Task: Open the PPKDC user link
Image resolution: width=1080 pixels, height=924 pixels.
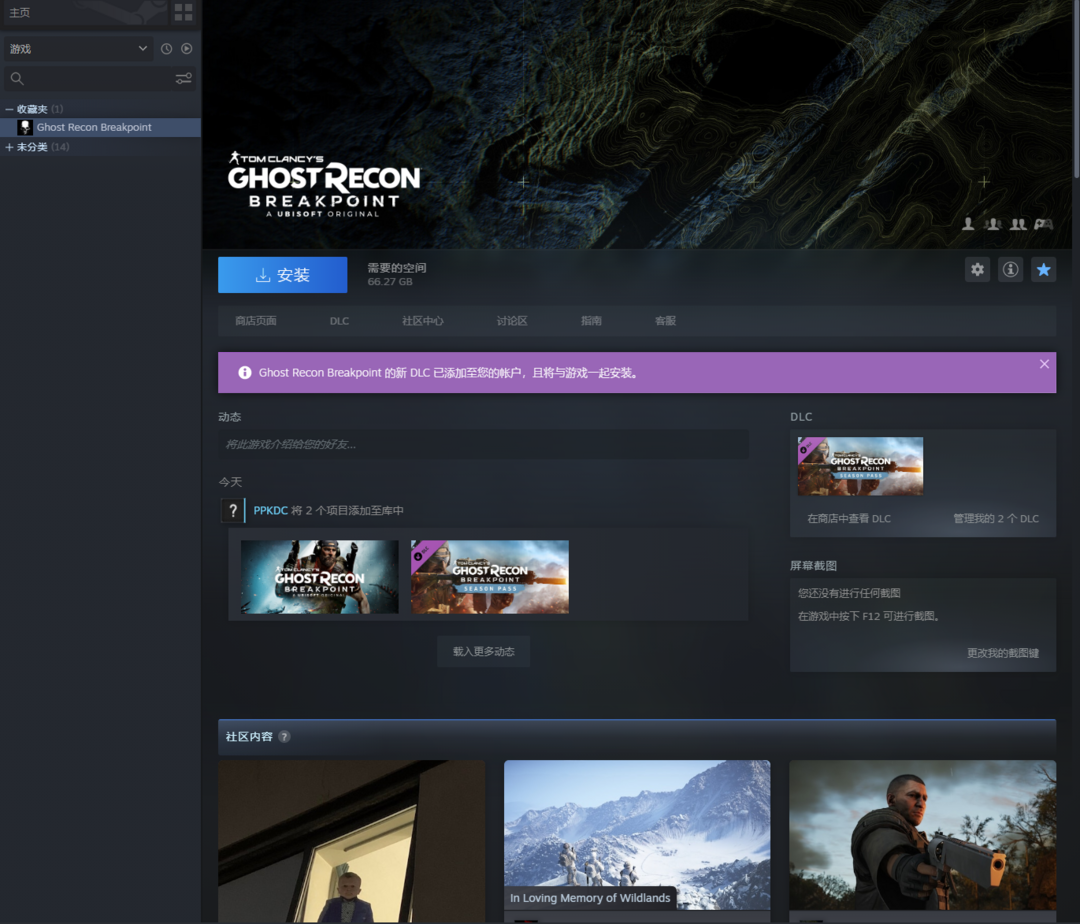Action: [270, 510]
